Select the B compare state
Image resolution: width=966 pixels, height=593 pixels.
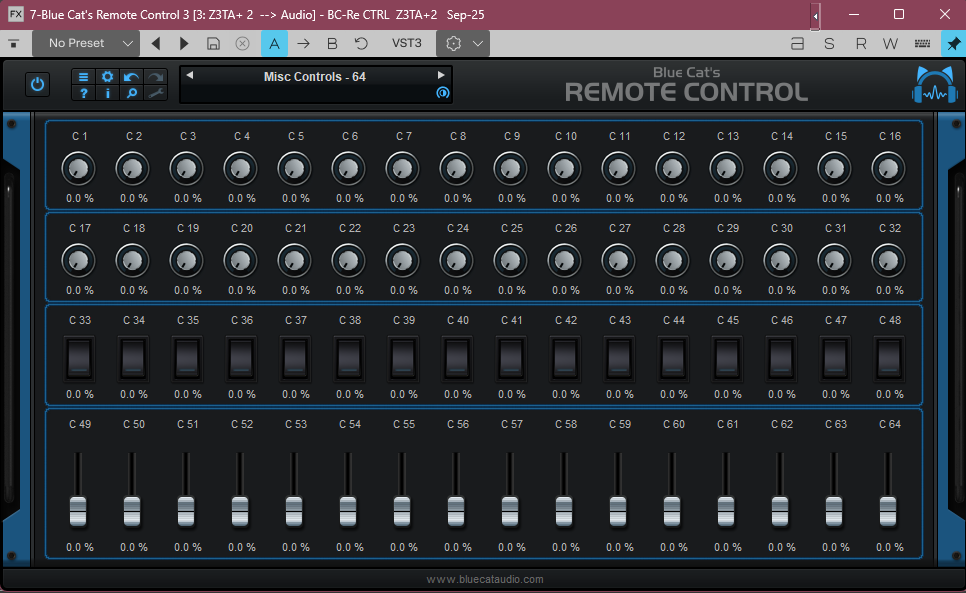[x=332, y=43]
